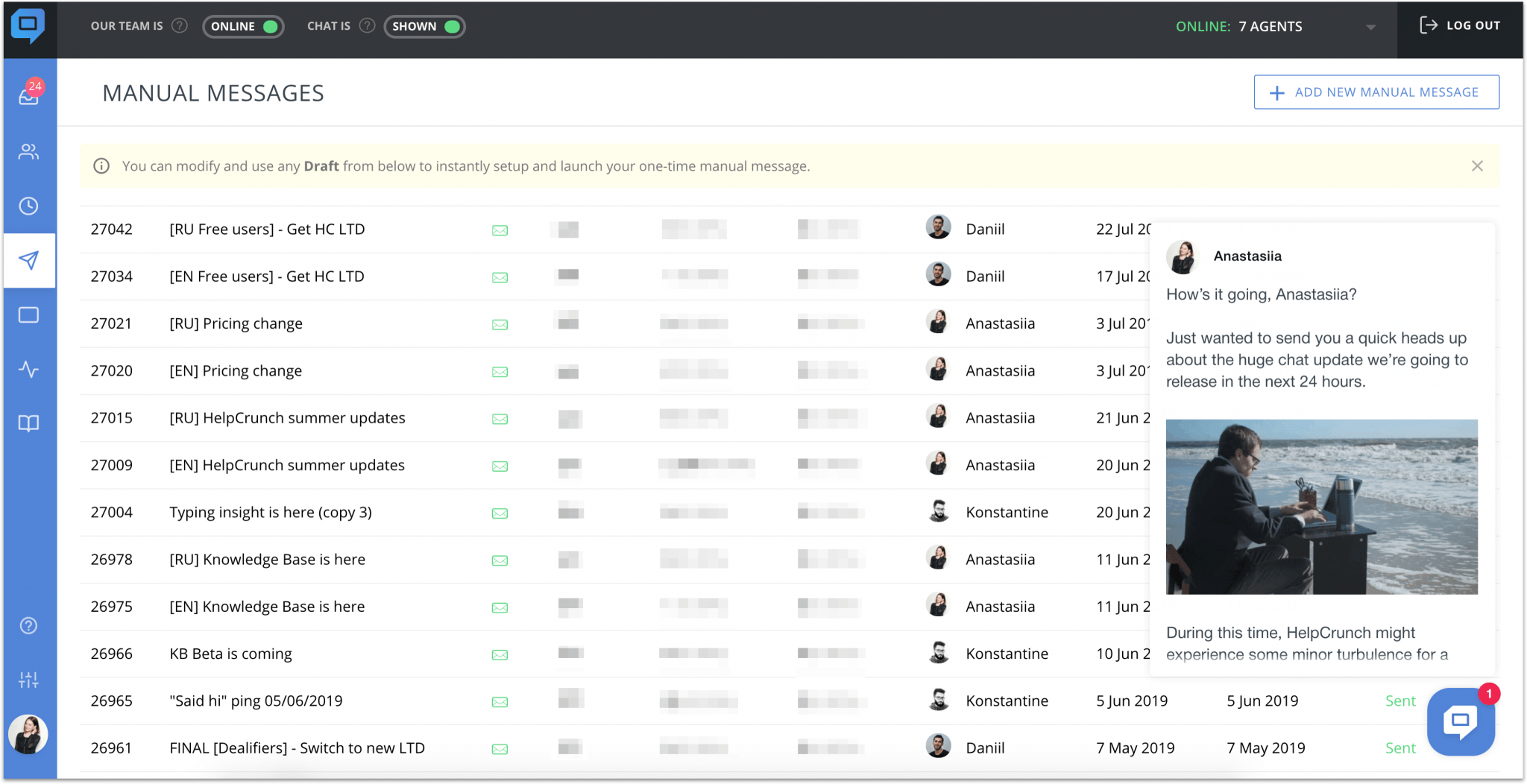Click the envelope icon for message 27042

(500, 230)
